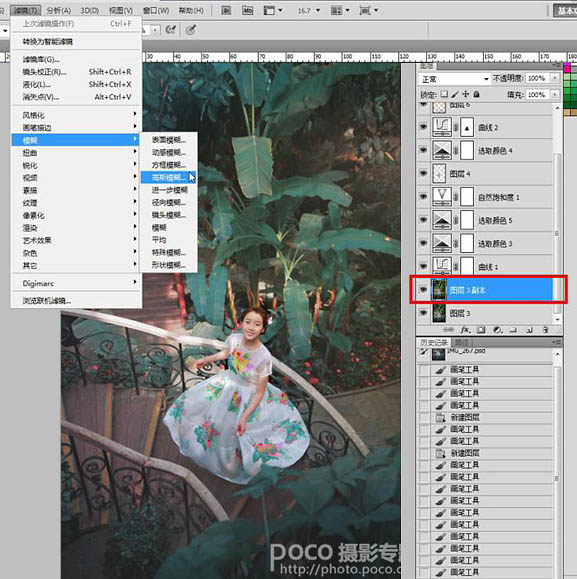Choose 动感模糊 motion blur
Screen dimensions: 577x579
tap(168, 152)
